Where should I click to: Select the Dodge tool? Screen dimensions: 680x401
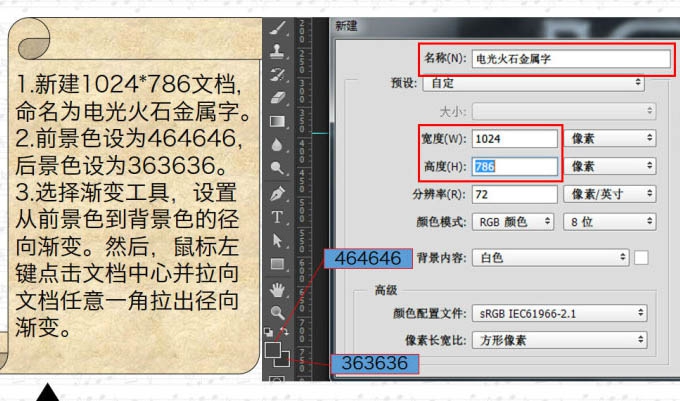pyautogui.click(x=278, y=168)
